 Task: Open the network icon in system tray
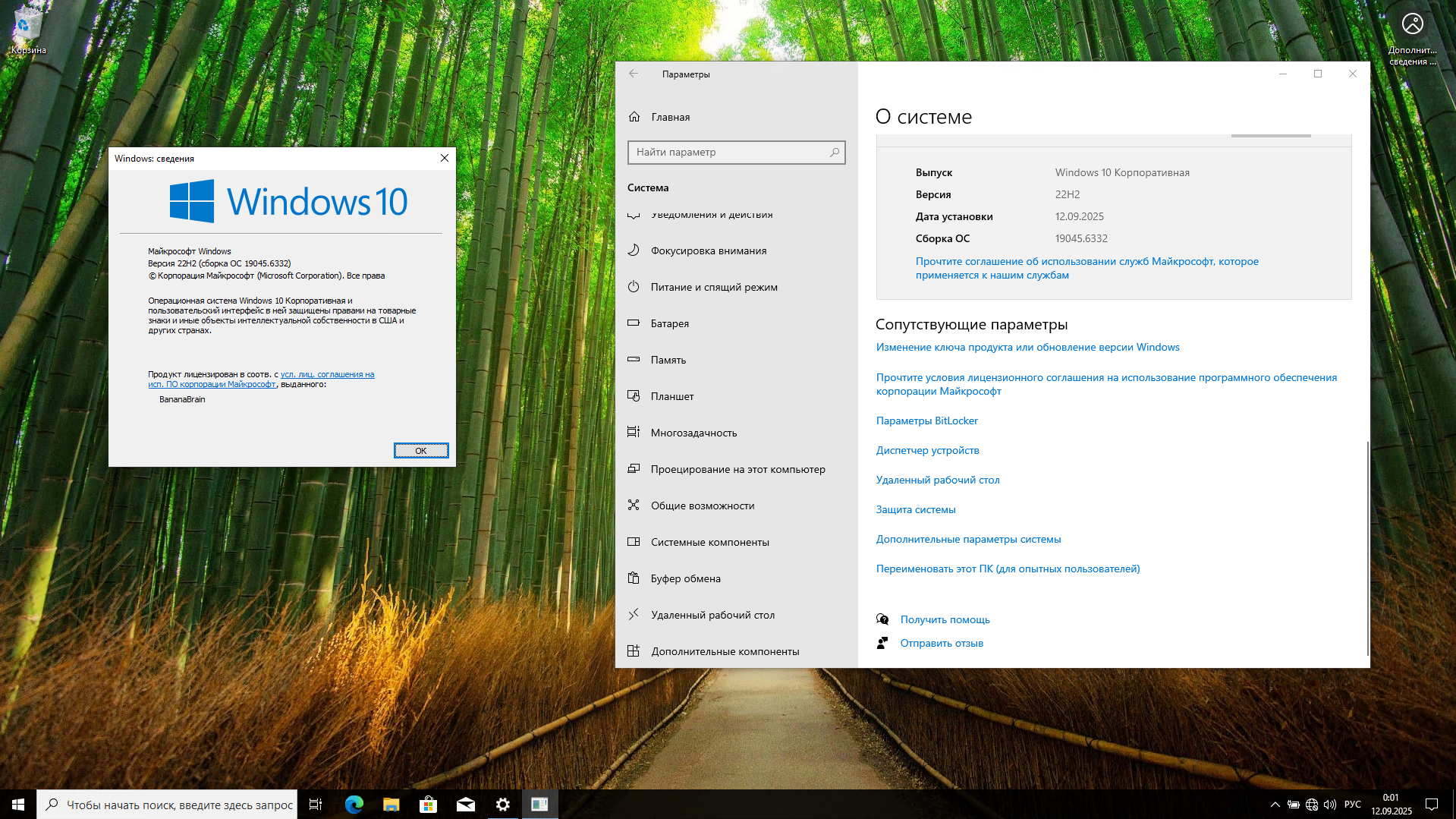[1312, 805]
